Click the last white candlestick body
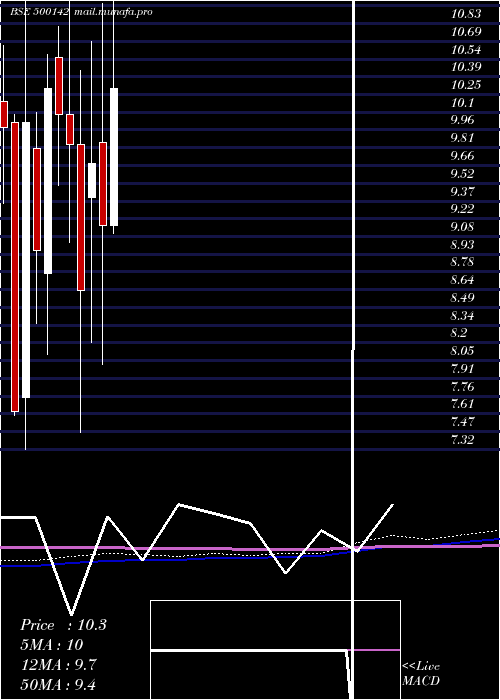Viewport: 500px width, 700px height. (114, 157)
